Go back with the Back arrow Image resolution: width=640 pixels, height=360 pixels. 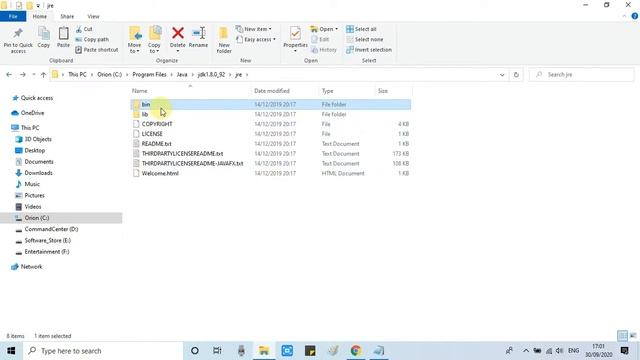(9, 75)
